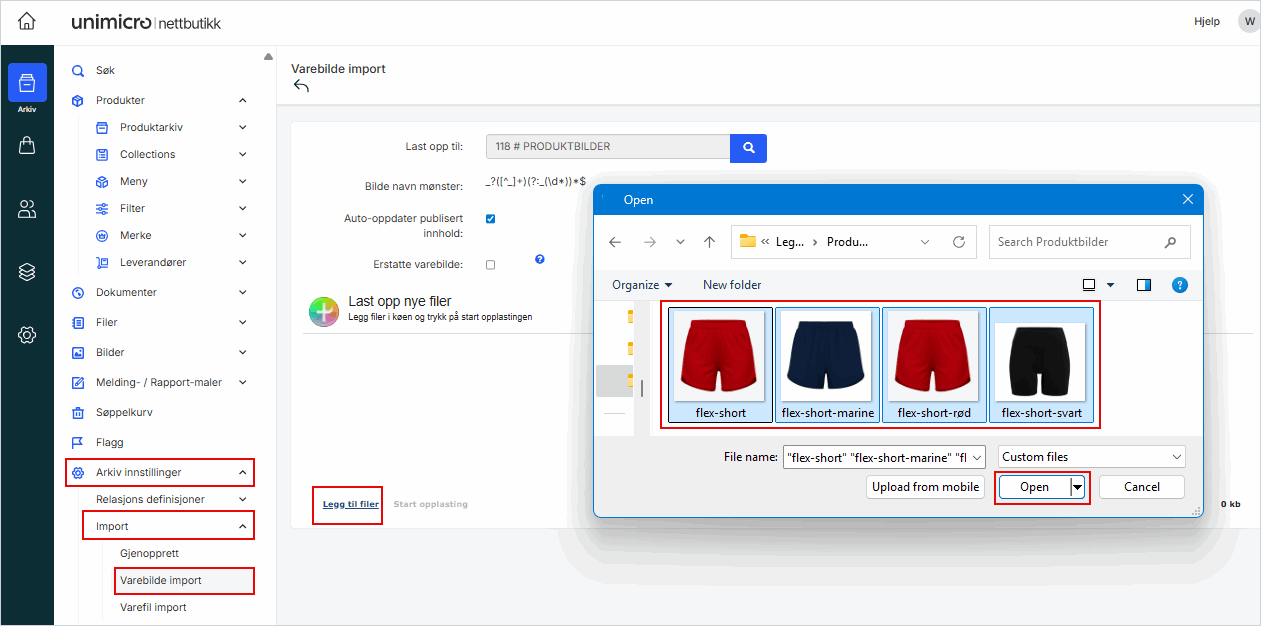Open the users sidebar icon
1261x626 pixels.
tap(27, 209)
